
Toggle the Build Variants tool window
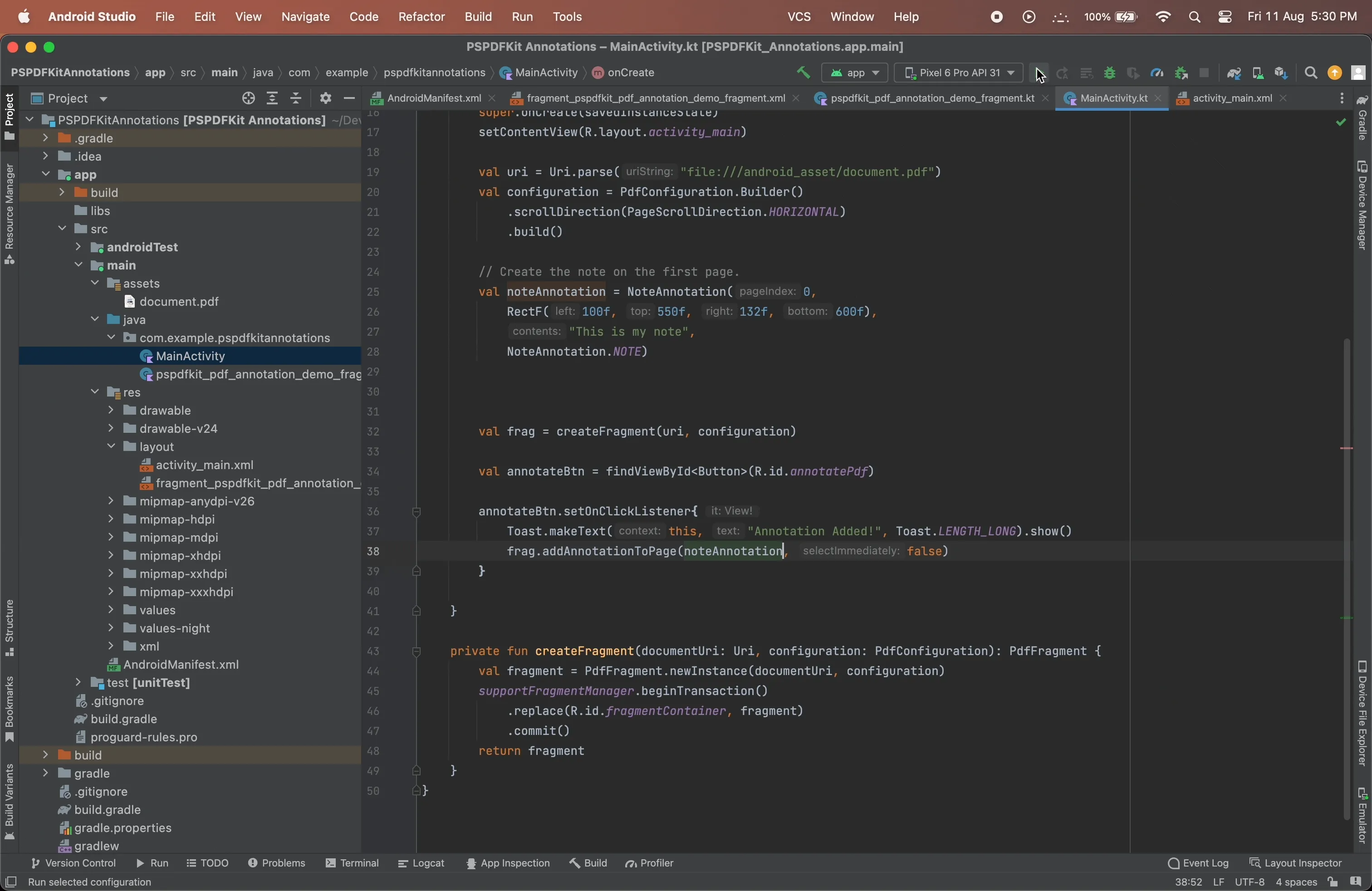point(9,801)
